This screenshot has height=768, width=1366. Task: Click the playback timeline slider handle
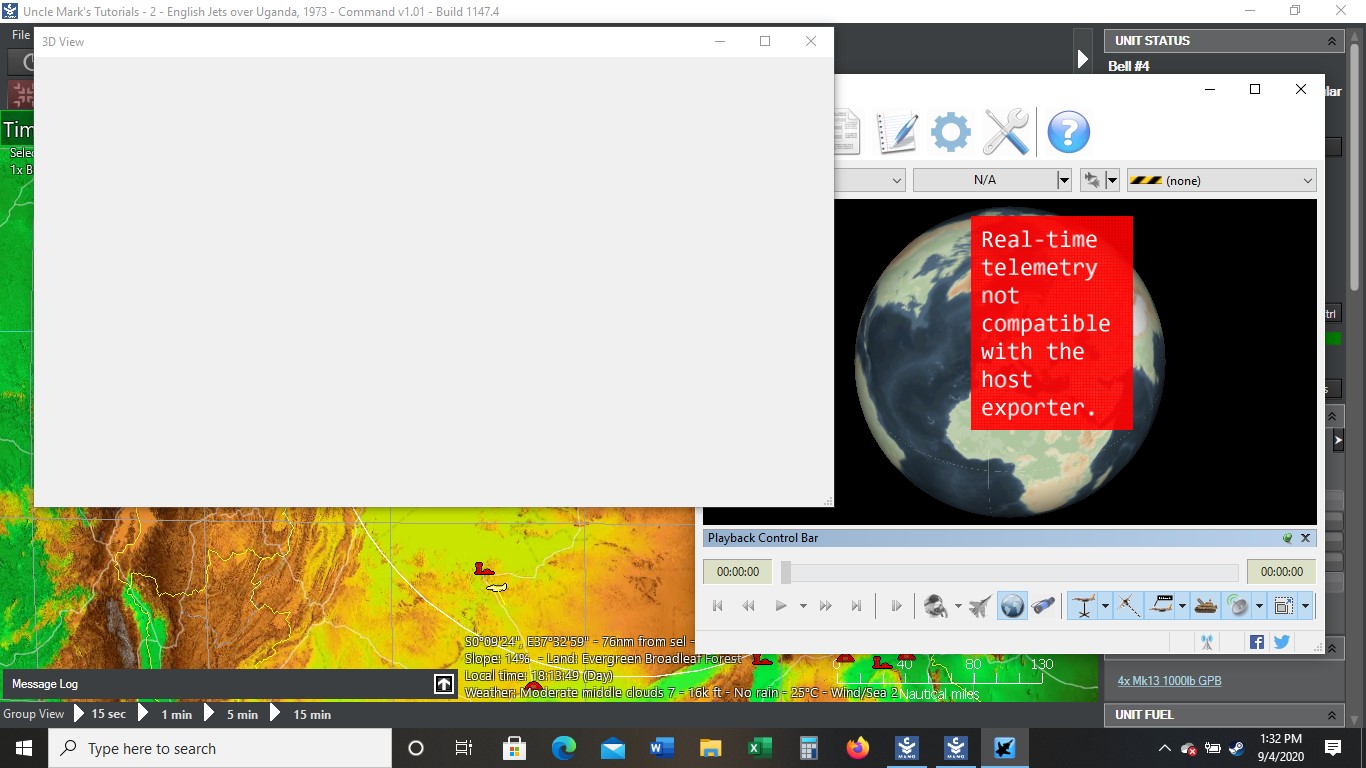[786, 572]
